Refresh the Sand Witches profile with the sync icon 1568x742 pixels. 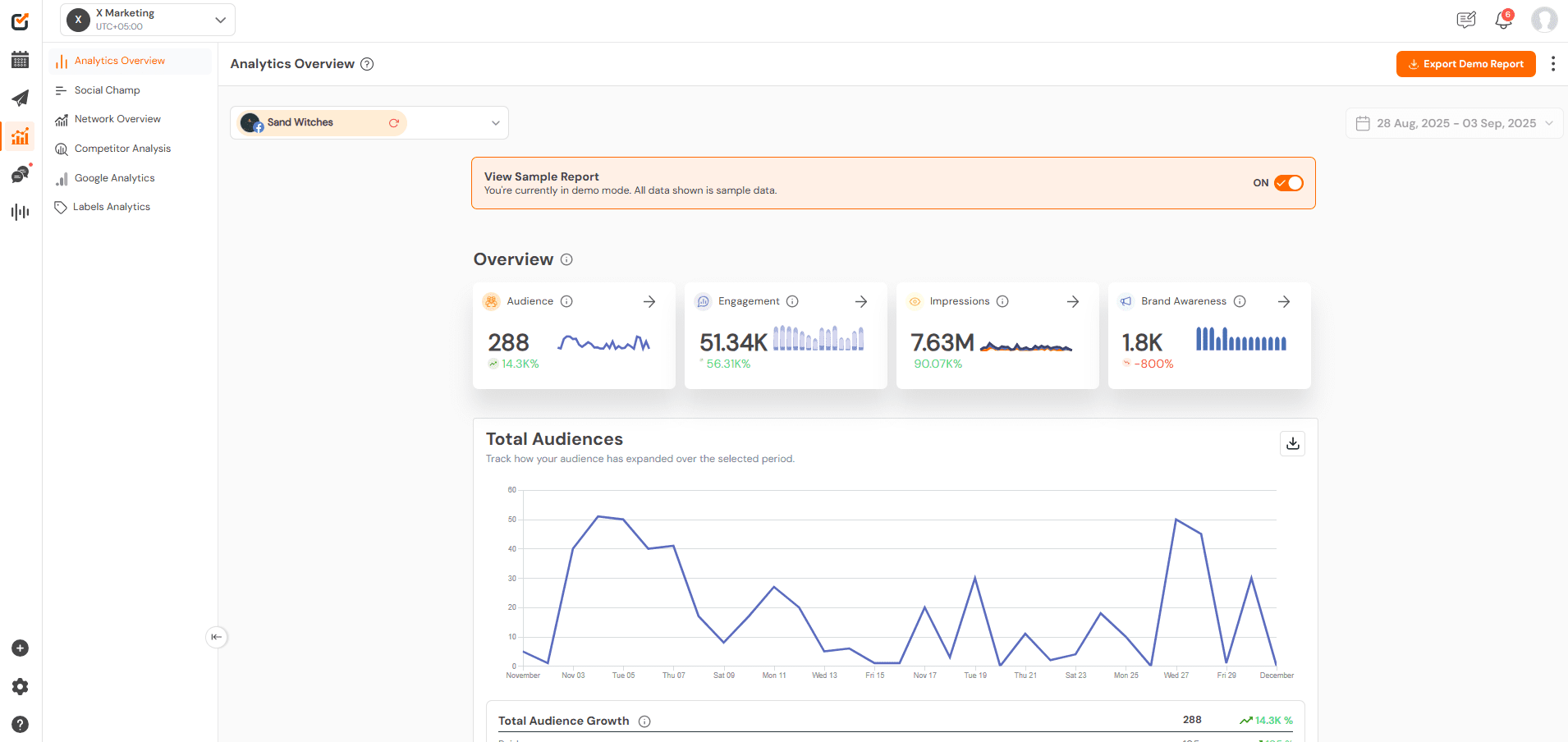click(394, 122)
